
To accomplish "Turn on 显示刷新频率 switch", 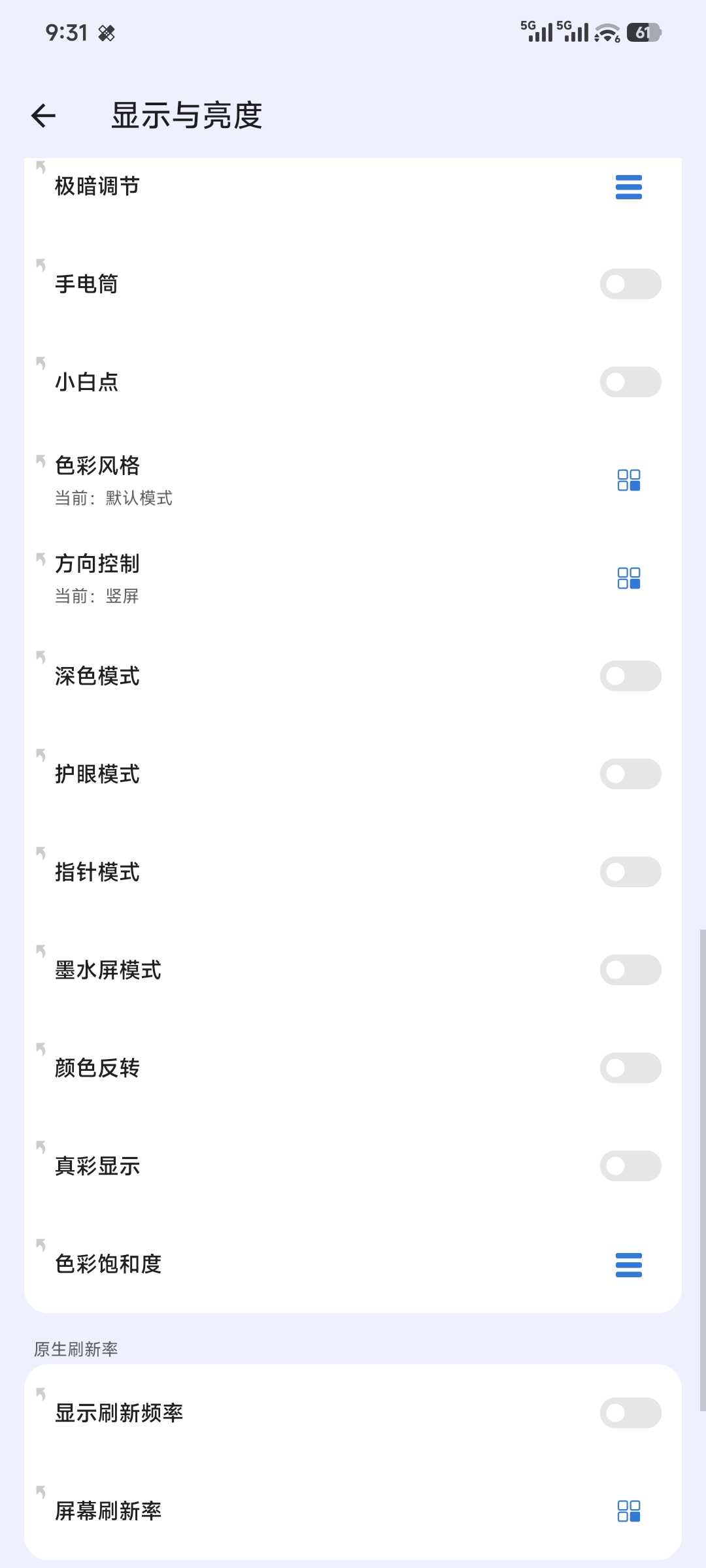I will click(630, 1413).
